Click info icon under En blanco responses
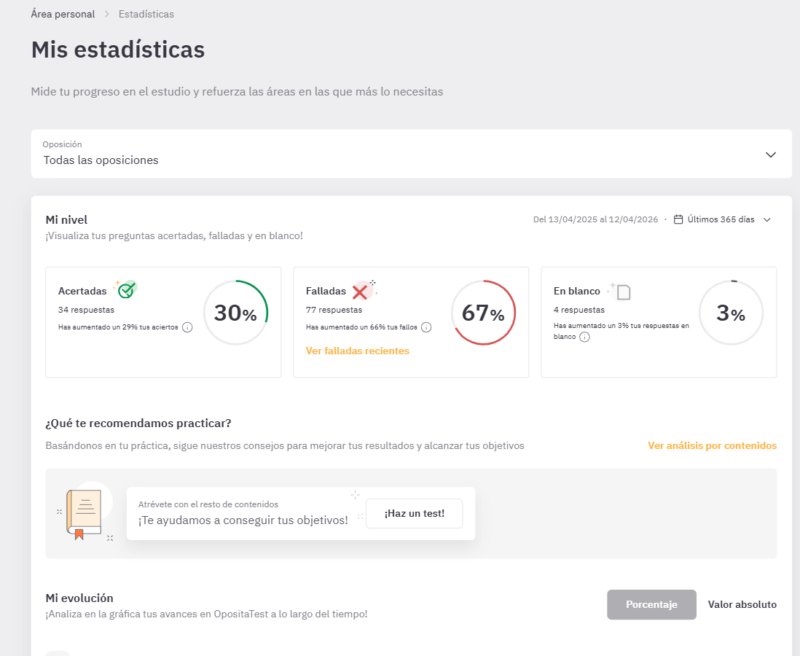This screenshot has width=800, height=656. (x=584, y=337)
